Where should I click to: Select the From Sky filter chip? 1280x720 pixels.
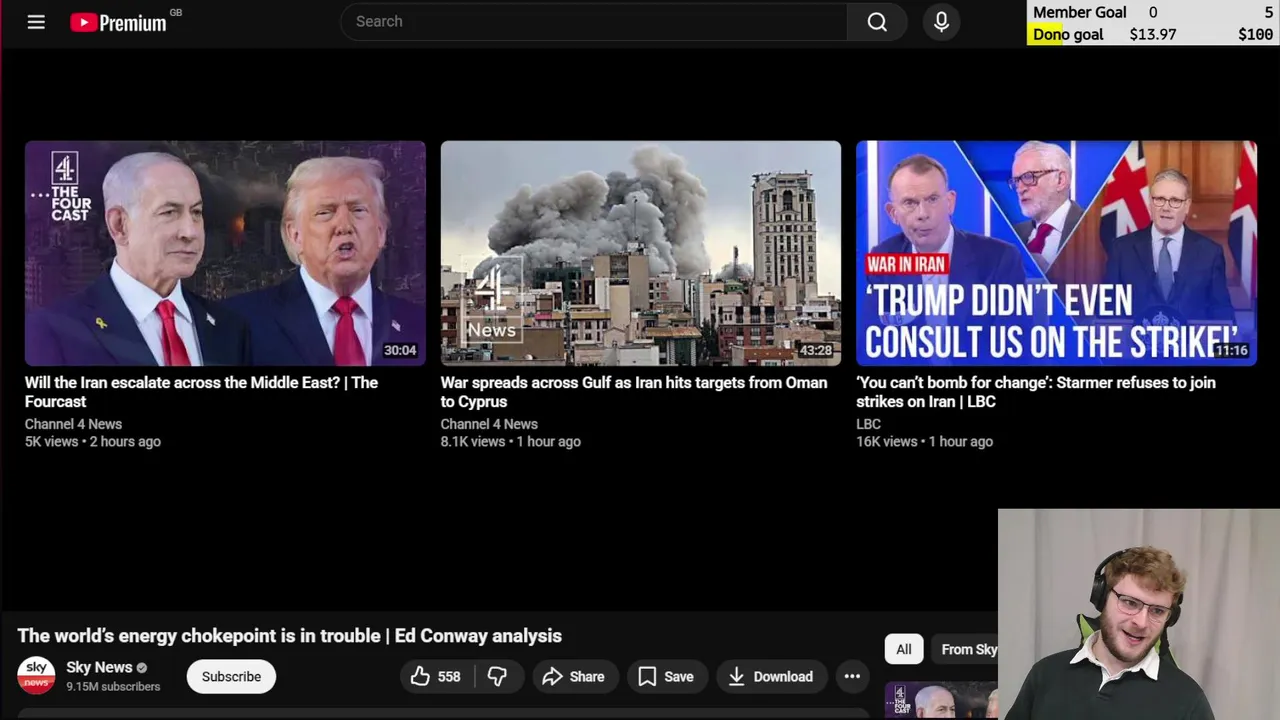[964, 649]
